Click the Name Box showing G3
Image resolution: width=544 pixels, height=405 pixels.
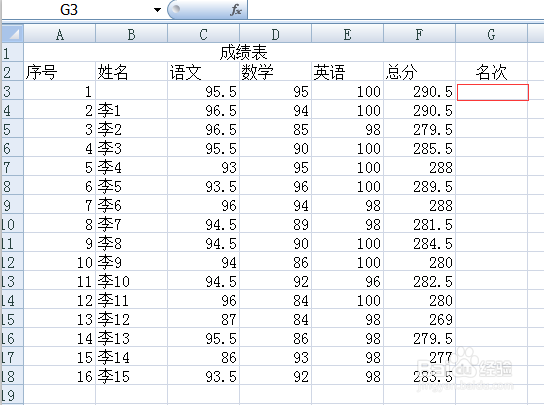point(69,10)
